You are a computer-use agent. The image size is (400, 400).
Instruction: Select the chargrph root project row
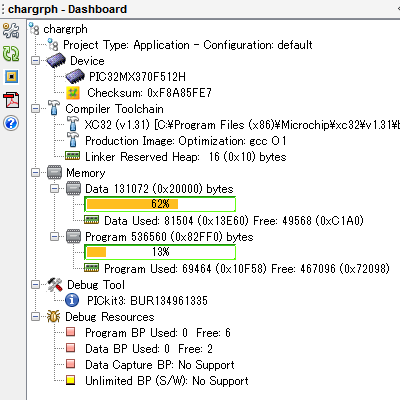[x=65, y=29]
